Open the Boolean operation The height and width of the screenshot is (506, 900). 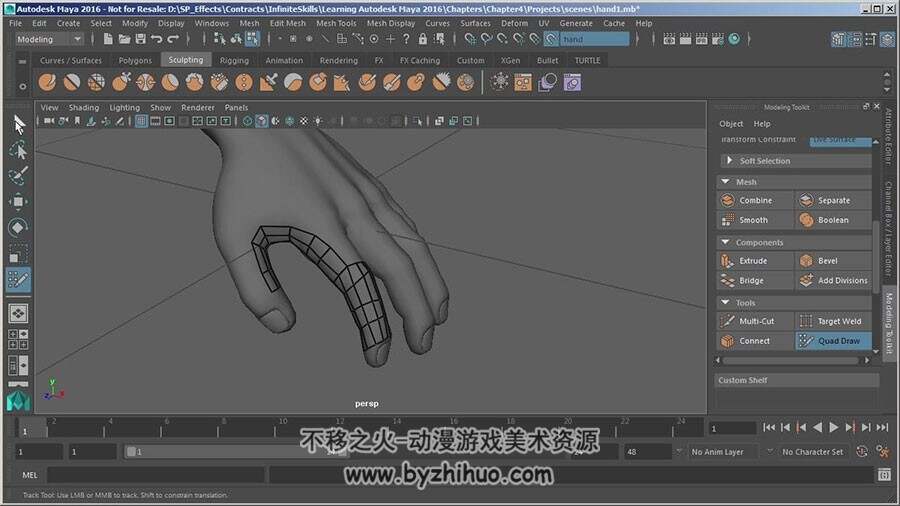(833, 220)
